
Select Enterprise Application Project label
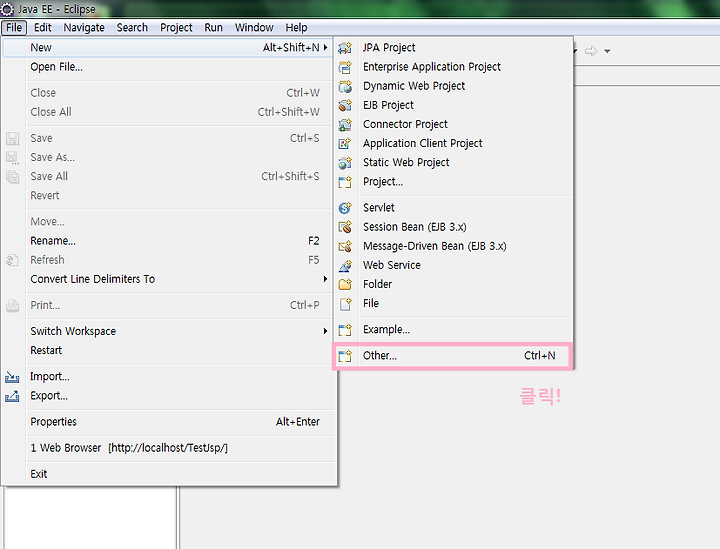click(x=432, y=67)
